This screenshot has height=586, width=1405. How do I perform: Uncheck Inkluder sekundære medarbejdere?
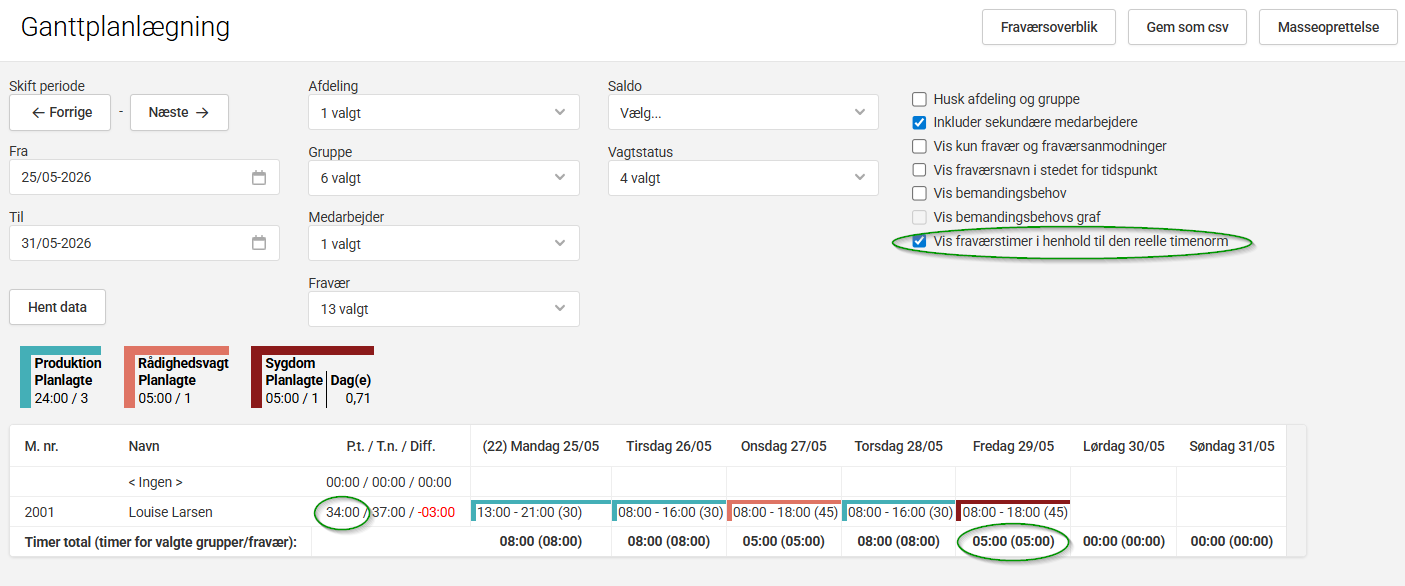[920, 123]
